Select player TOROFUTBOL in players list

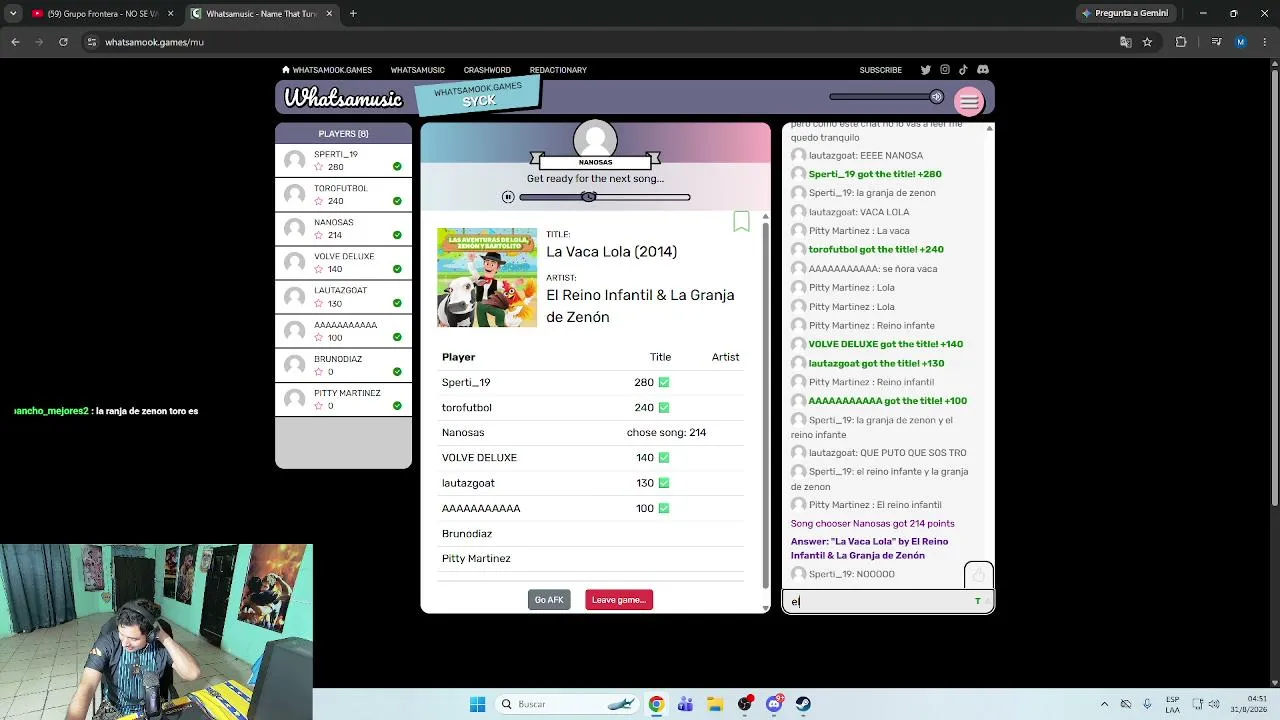click(343, 195)
